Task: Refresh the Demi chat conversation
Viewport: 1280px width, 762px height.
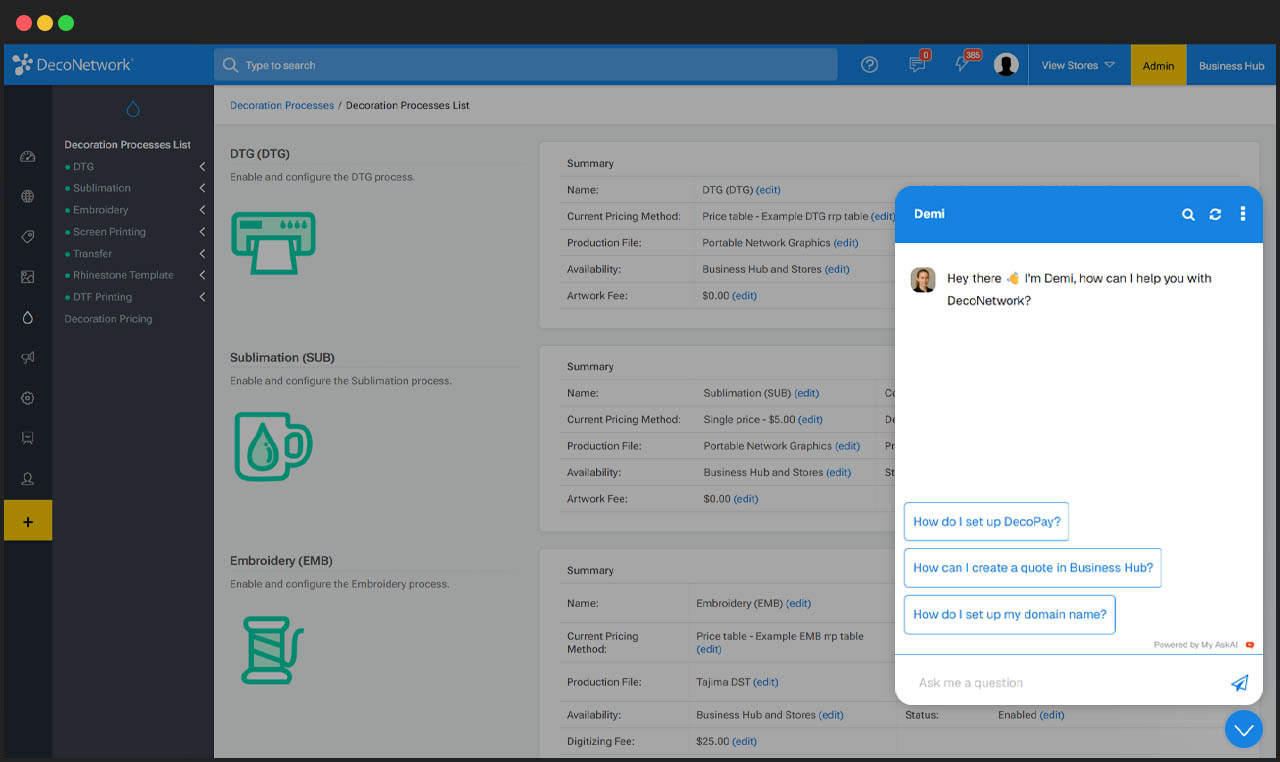Action: (x=1215, y=214)
